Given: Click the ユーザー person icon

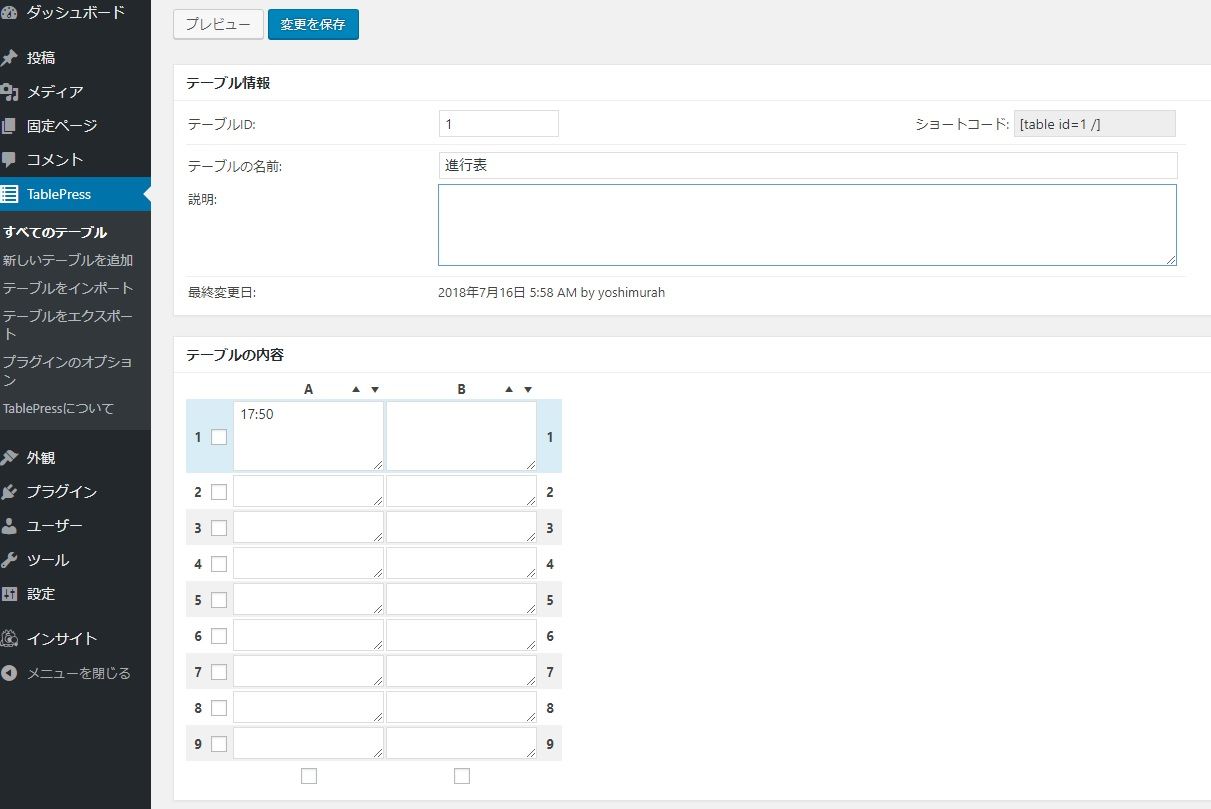Looking at the screenshot, I should [10, 526].
